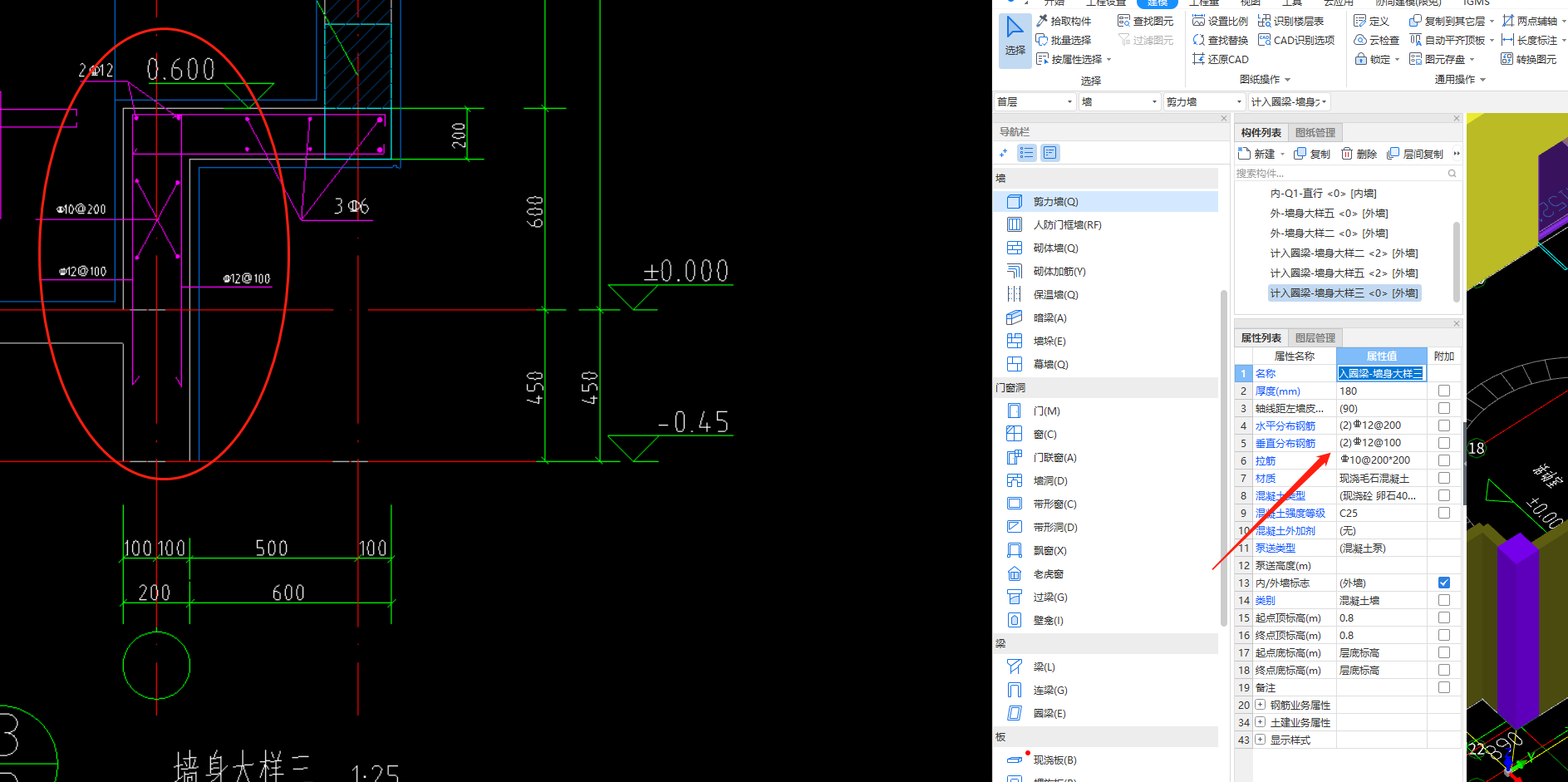Screen dimensions: 1568x782
Task: Select 外-墙身大样五 <0> [外墙] component
Action: pyautogui.click(x=1330, y=213)
